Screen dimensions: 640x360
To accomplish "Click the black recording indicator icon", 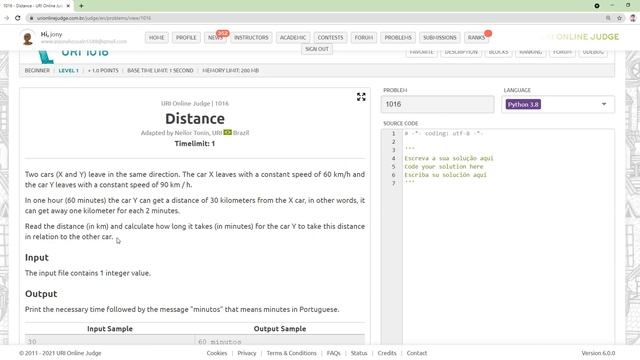I will click(x=597, y=6).
